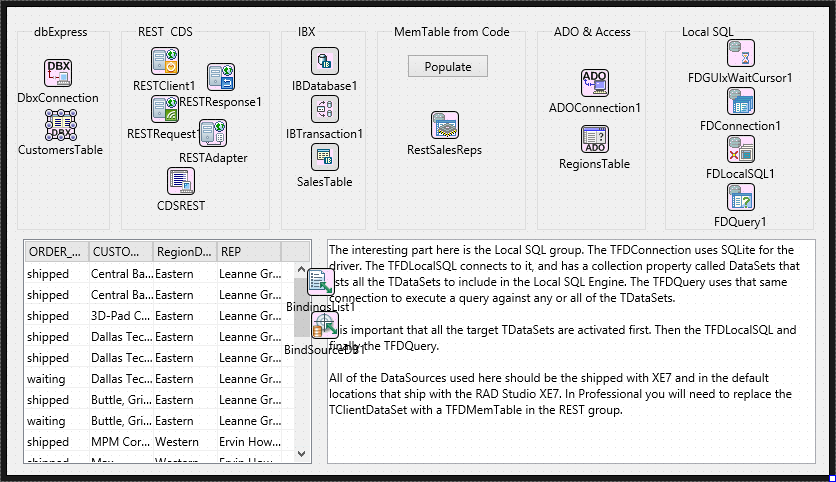This screenshot has width=836, height=482.
Task: Click the ORDER_ column header
Action: coord(57,252)
